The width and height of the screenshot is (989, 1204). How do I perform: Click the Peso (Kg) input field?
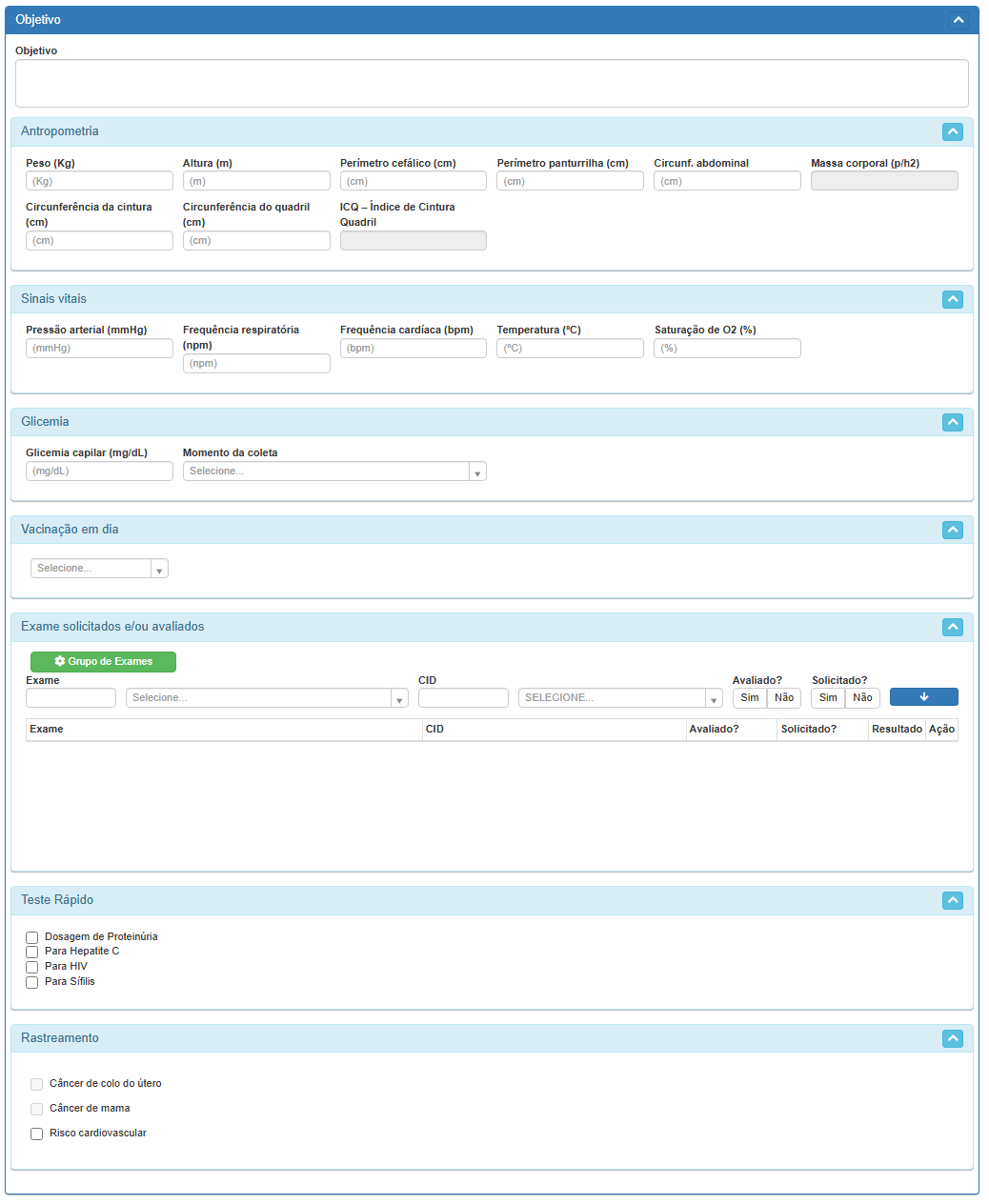click(99, 181)
